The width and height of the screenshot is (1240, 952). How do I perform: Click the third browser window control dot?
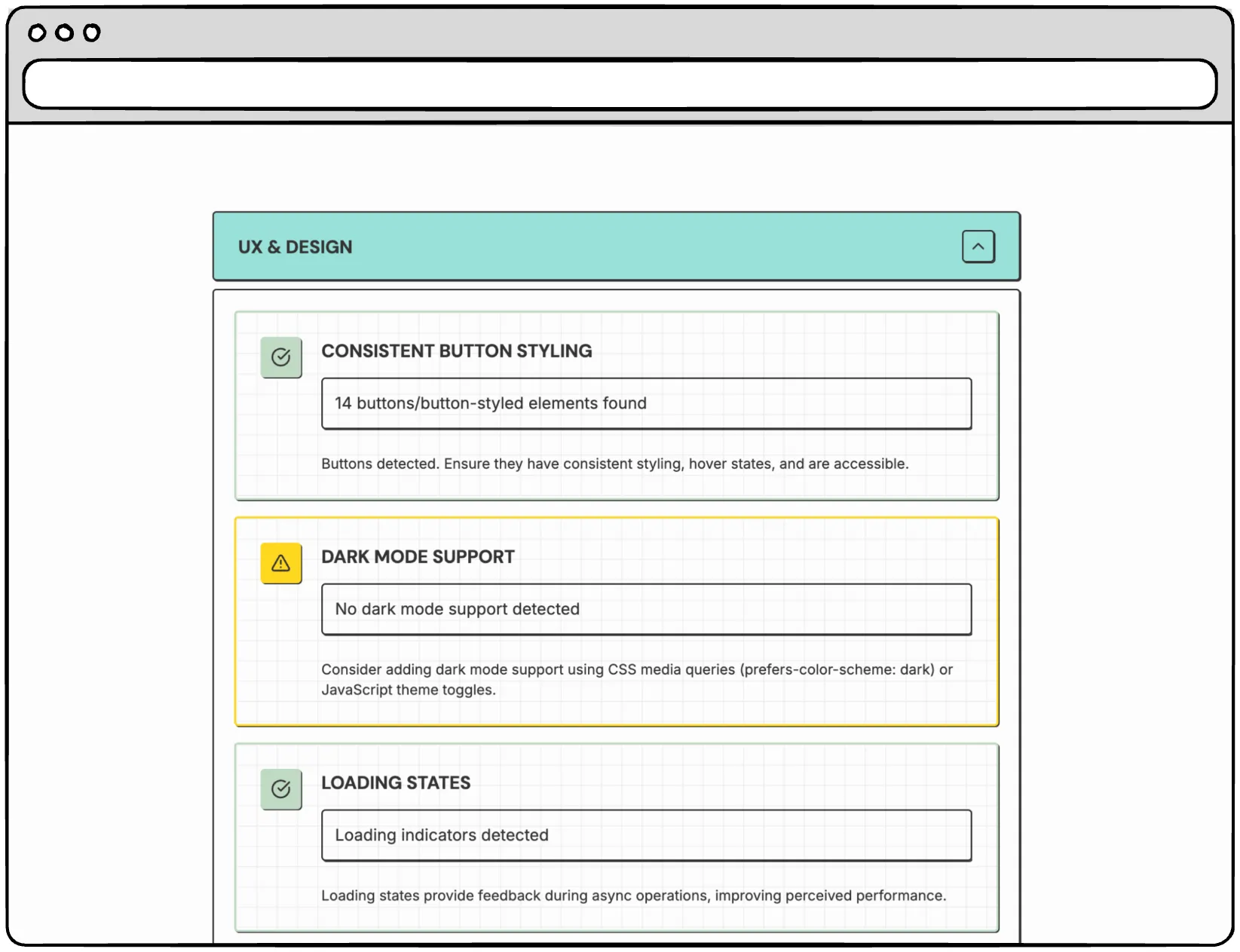click(x=91, y=32)
